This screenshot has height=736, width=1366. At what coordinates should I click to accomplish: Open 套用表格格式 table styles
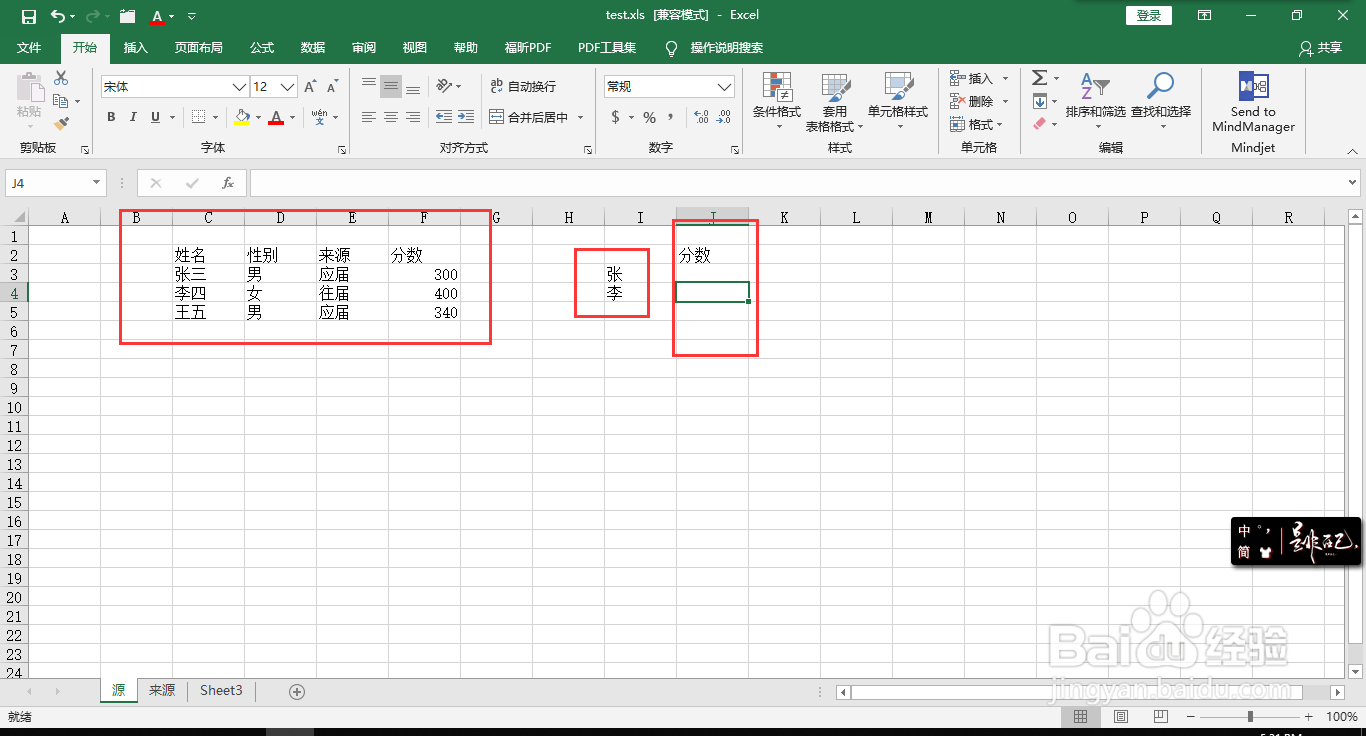pyautogui.click(x=834, y=102)
